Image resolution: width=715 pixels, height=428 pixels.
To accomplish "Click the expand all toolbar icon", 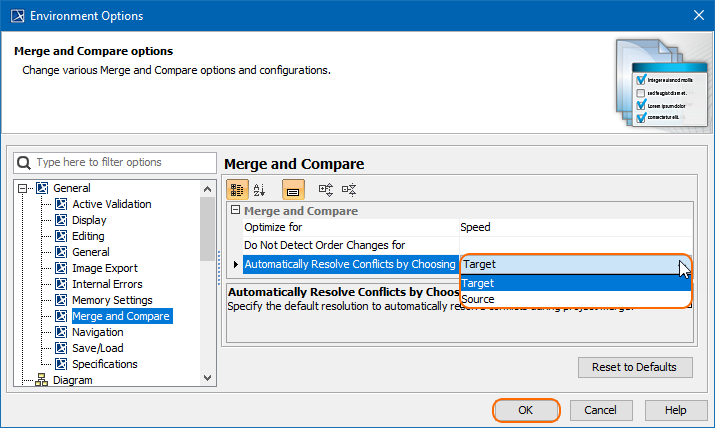I will tap(326, 189).
